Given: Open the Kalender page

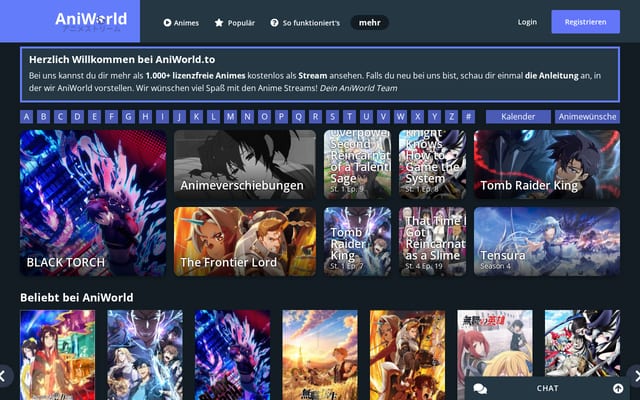Looking at the screenshot, I should coord(518,117).
